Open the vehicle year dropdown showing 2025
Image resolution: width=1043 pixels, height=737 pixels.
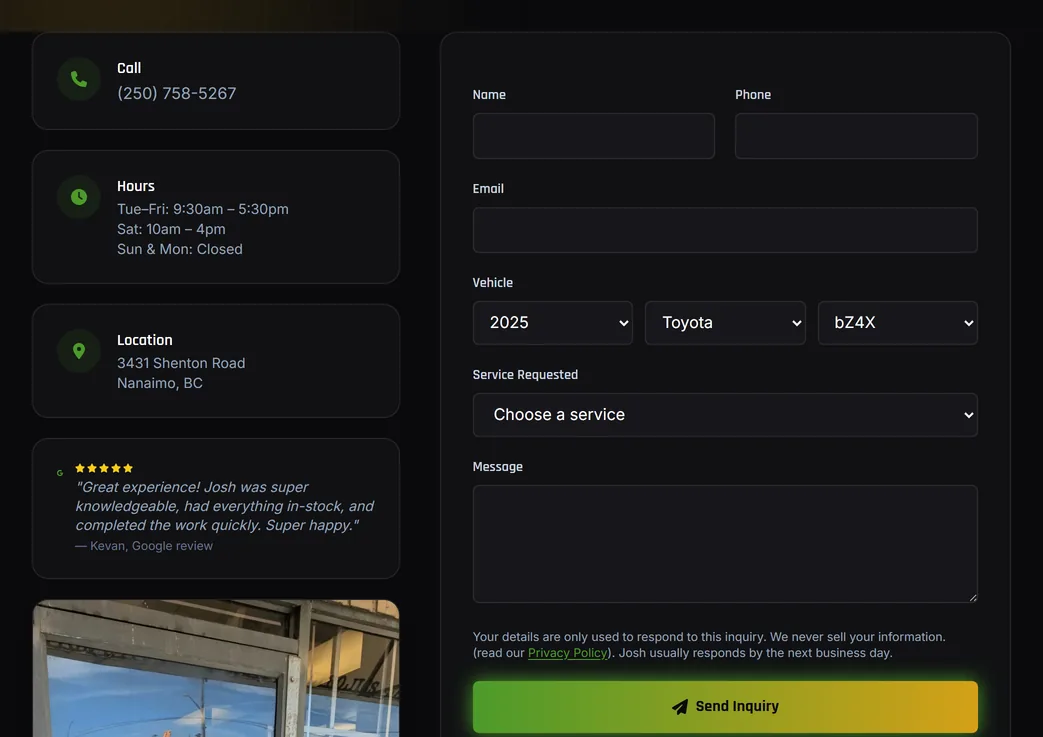pos(552,323)
